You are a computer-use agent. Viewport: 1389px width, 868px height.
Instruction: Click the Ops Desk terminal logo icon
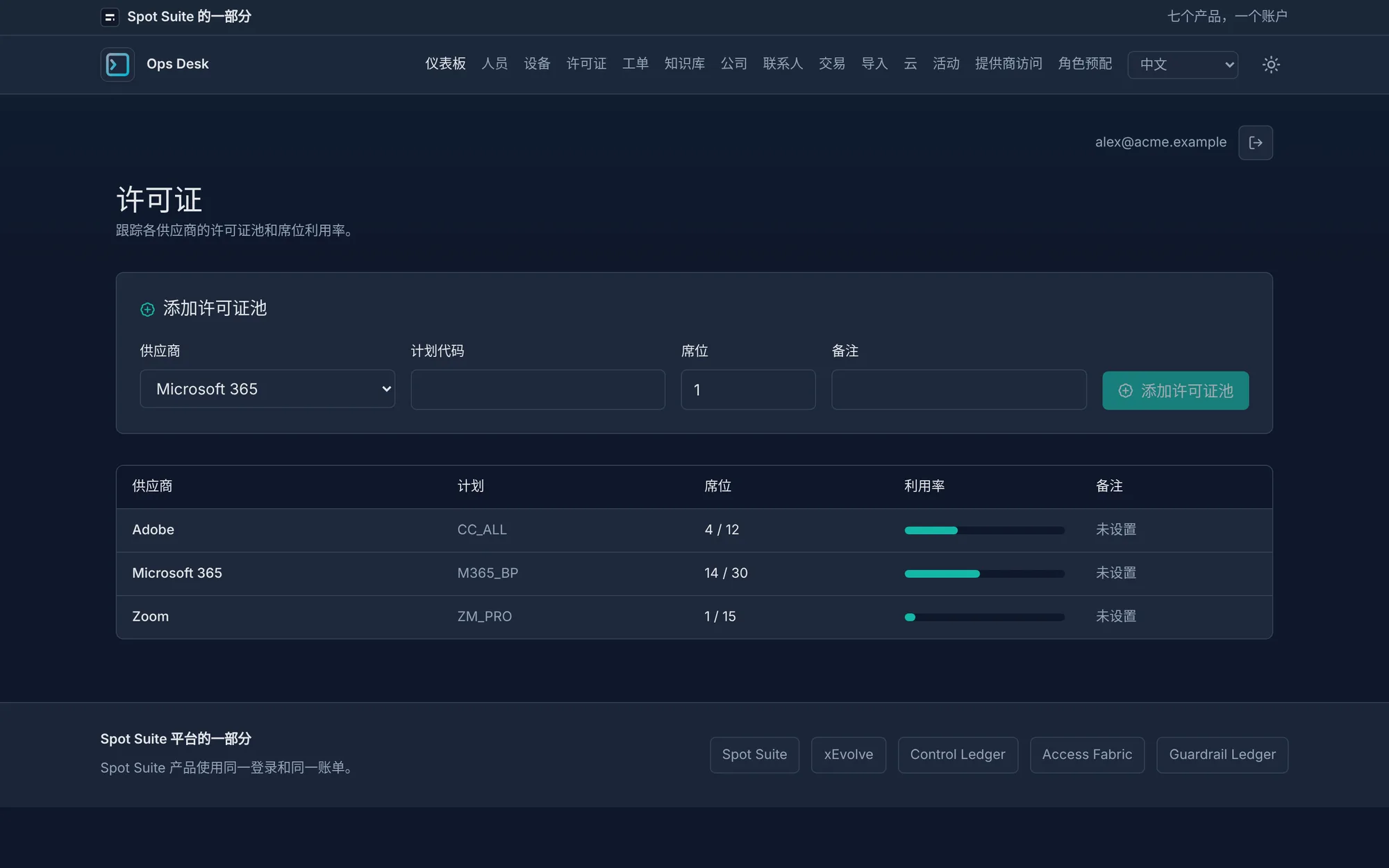[117, 65]
